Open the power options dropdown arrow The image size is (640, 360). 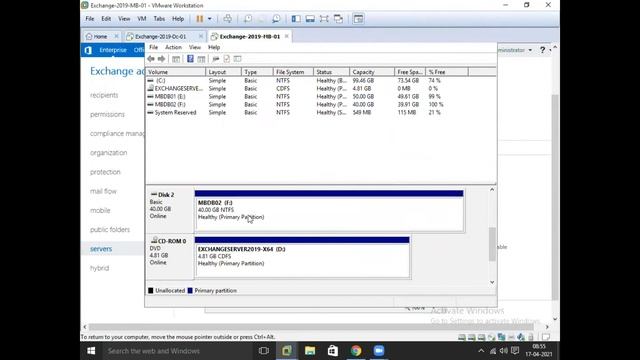[x=210, y=19]
